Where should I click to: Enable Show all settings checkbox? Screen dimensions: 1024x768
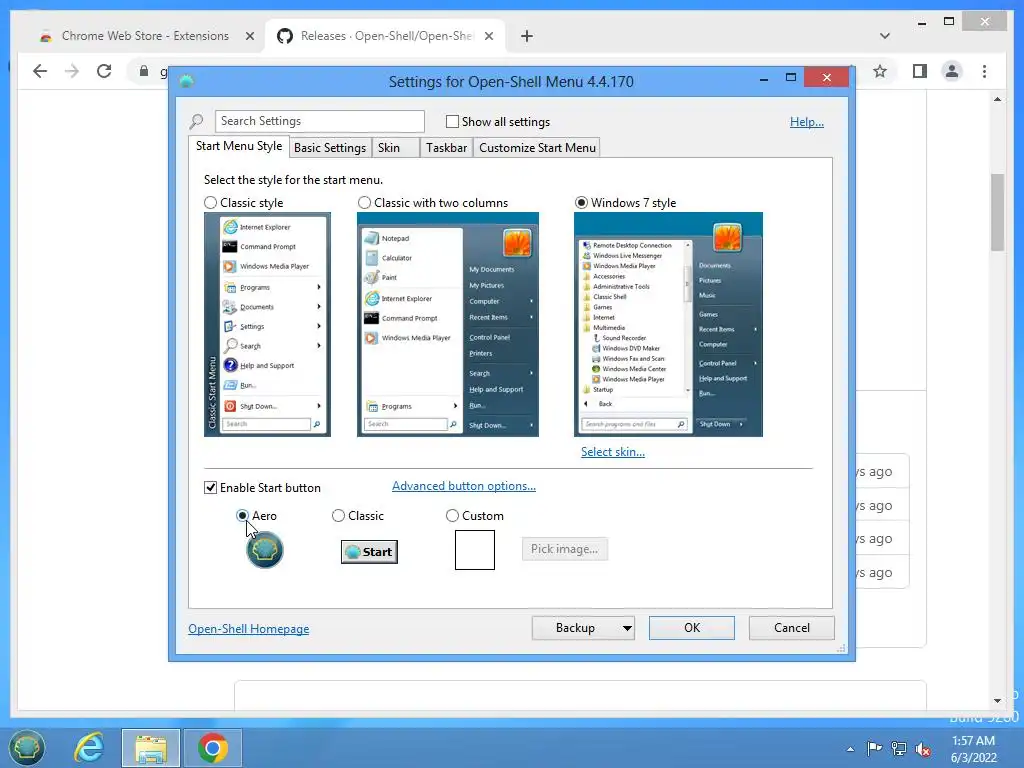452,121
